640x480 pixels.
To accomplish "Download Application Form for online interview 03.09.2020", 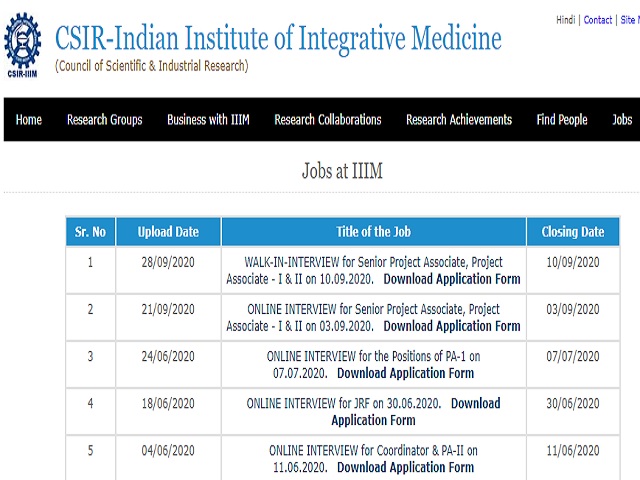I will tap(452, 326).
